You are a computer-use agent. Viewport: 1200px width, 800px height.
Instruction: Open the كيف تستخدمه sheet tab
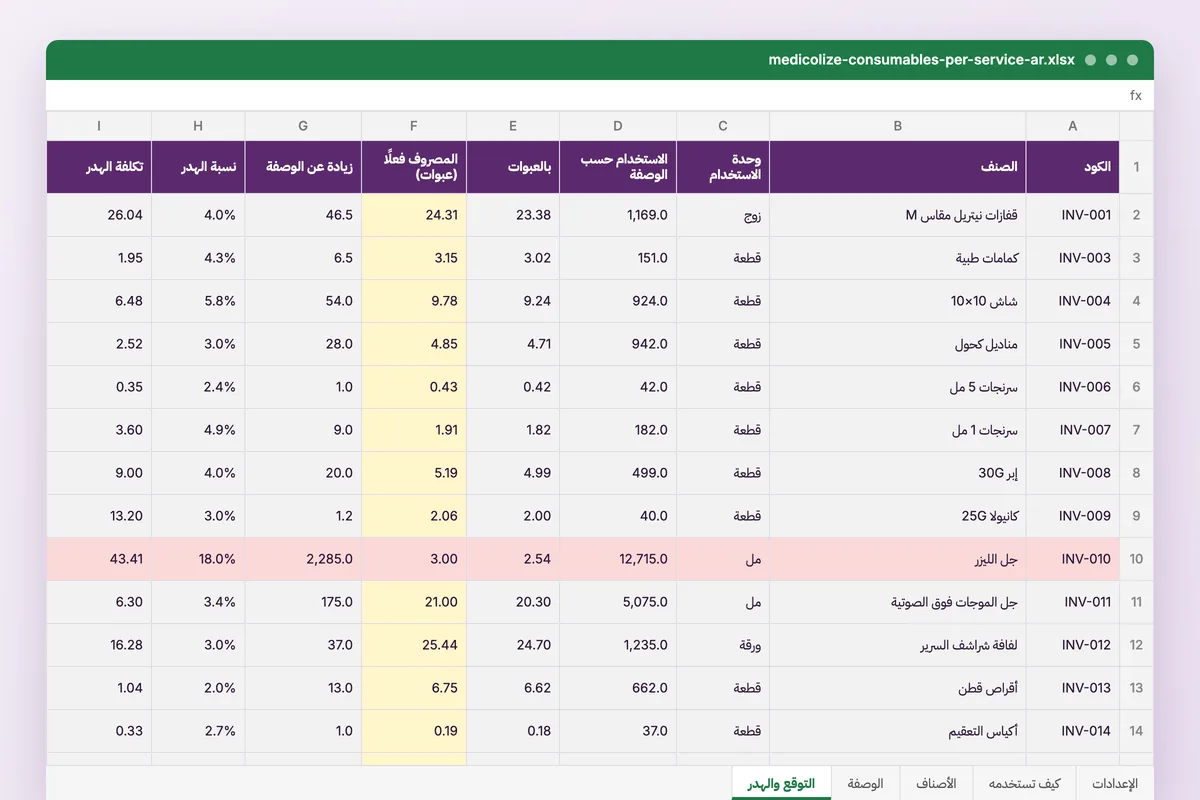click(x=1024, y=783)
